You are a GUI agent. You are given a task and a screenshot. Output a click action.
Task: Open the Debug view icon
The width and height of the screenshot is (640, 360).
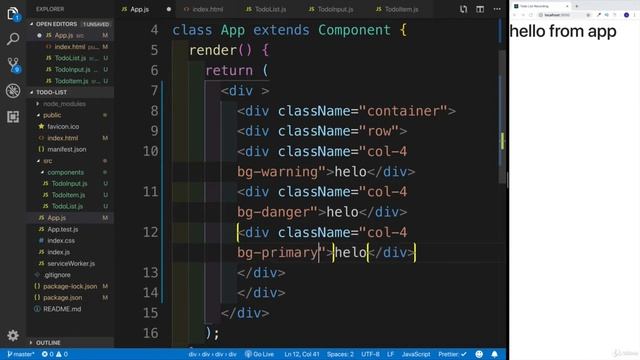coord(13,91)
